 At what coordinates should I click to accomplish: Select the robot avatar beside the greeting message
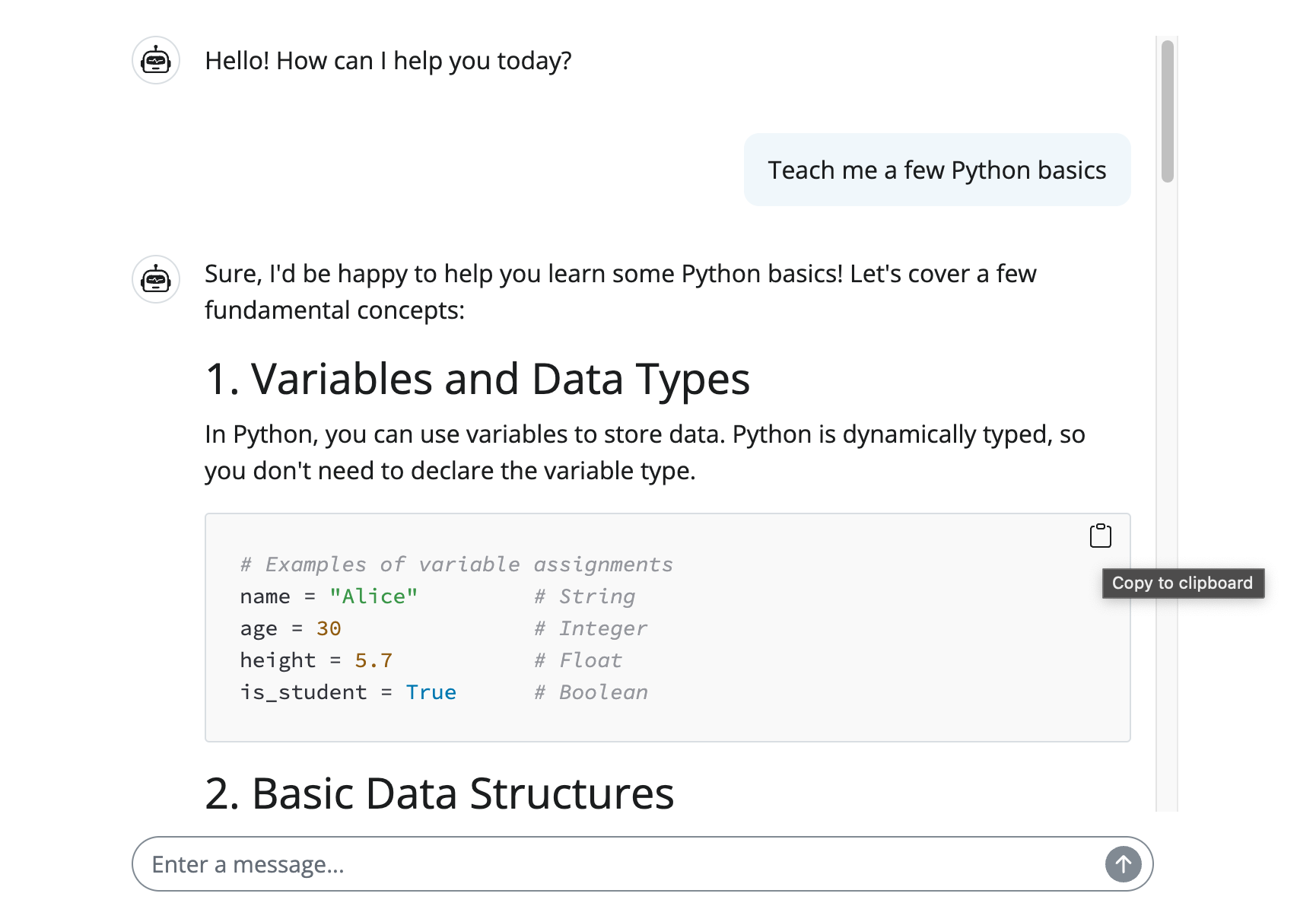coord(155,60)
